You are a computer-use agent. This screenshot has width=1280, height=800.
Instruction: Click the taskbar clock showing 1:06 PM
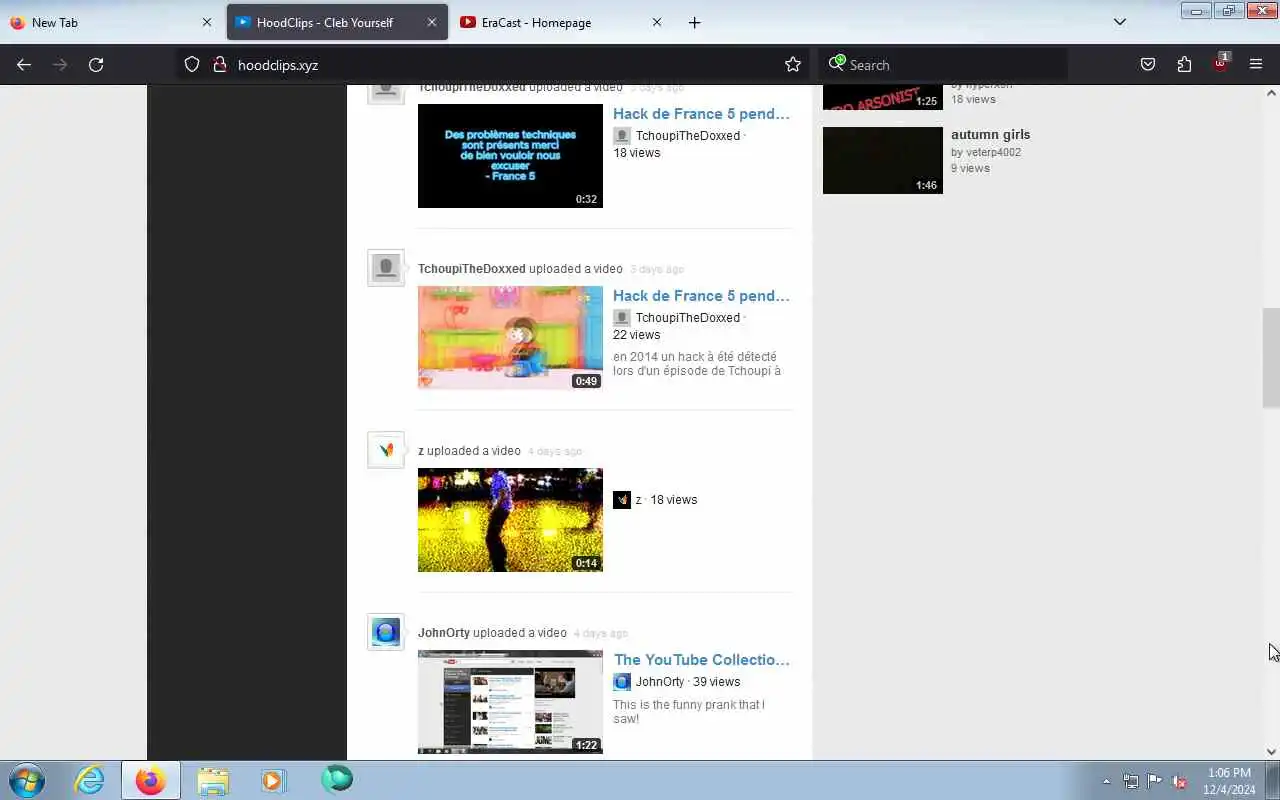pos(1229,781)
